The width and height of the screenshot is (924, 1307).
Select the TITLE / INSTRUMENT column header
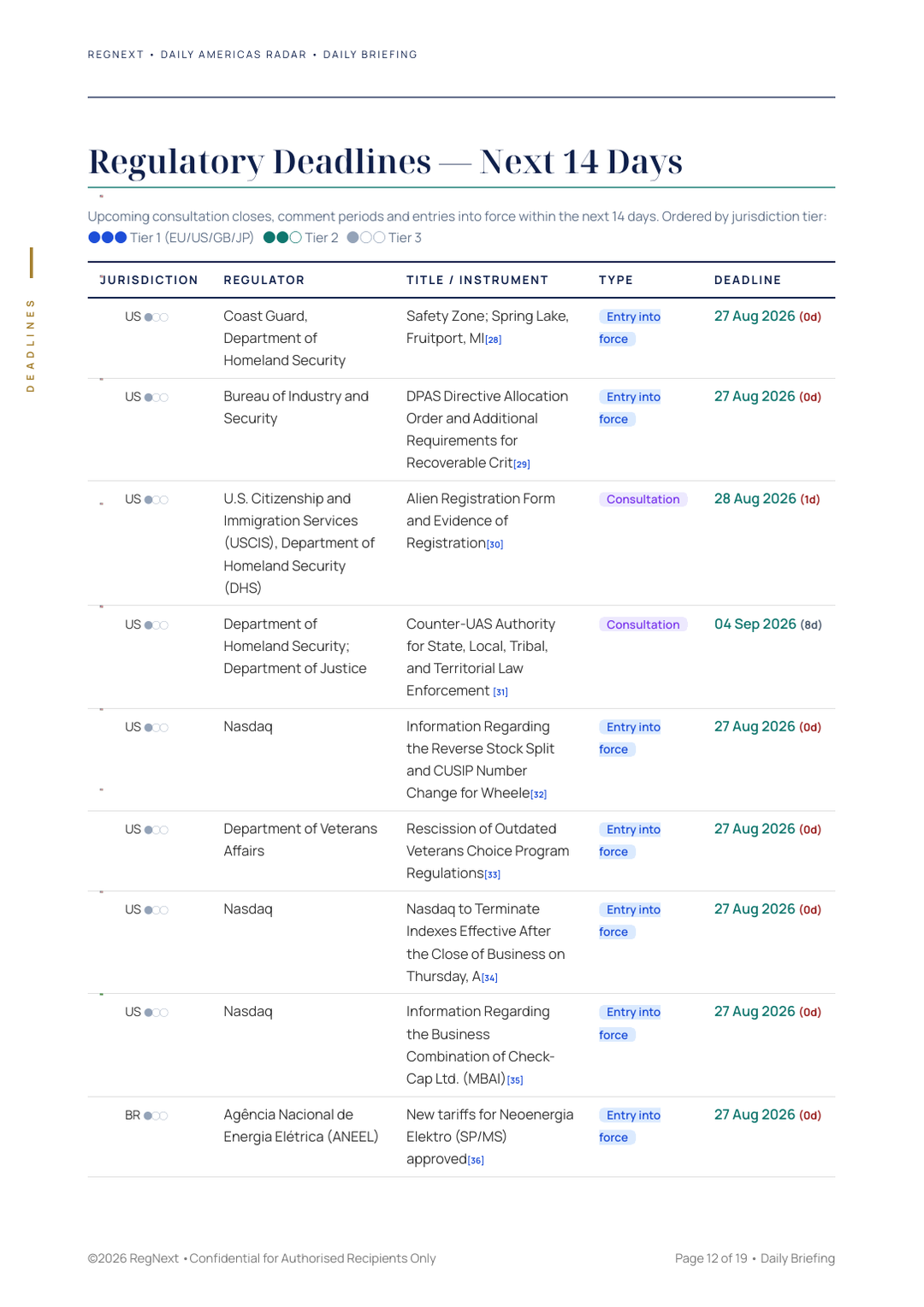[x=477, y=281]
